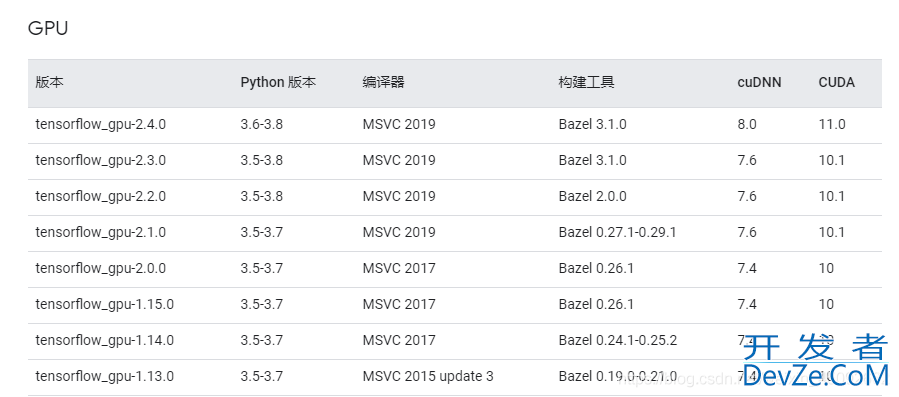
Task: Select the tensorflow_gpu-2.3.0 cell
Action: click(101, 161)
